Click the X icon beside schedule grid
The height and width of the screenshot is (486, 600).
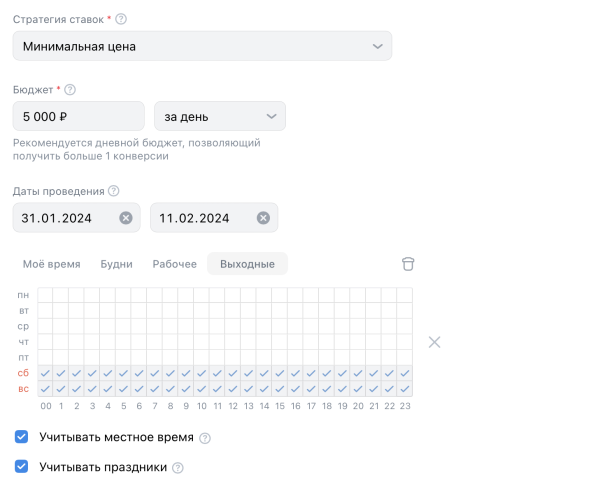click(434, 342)
